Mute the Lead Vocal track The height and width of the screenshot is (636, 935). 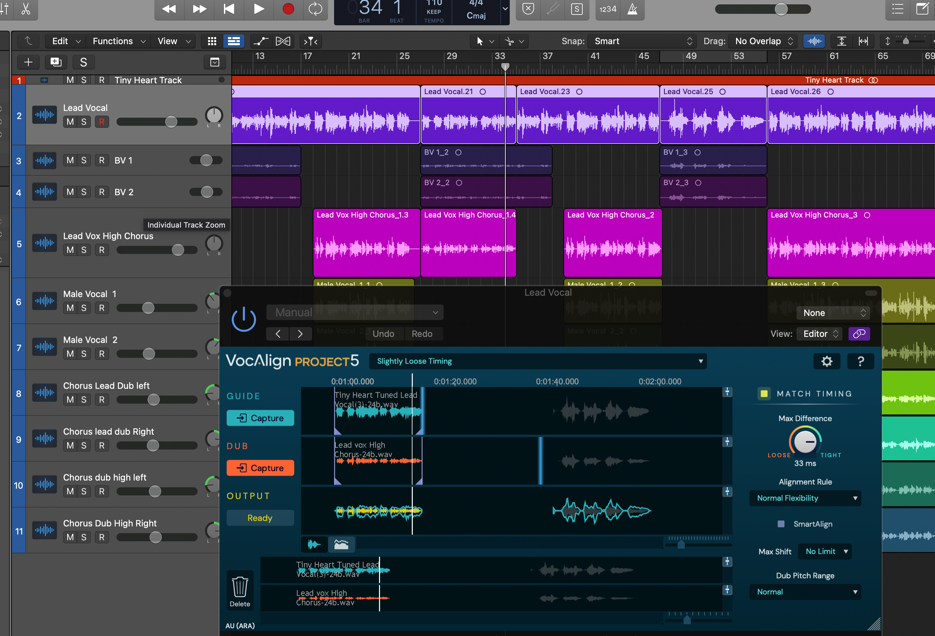pos(70,122)
